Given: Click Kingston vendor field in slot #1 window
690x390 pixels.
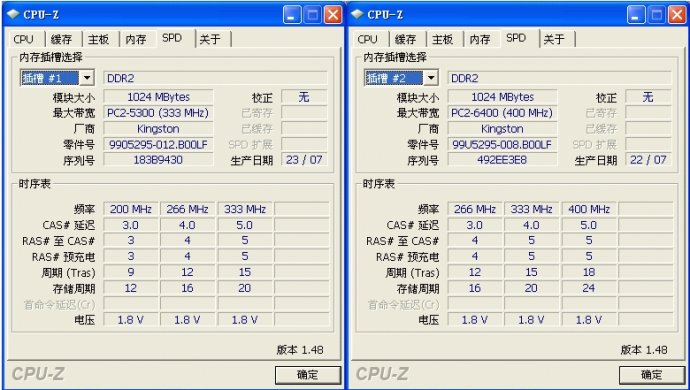Looking at the screenshot, I should (158, 129).
